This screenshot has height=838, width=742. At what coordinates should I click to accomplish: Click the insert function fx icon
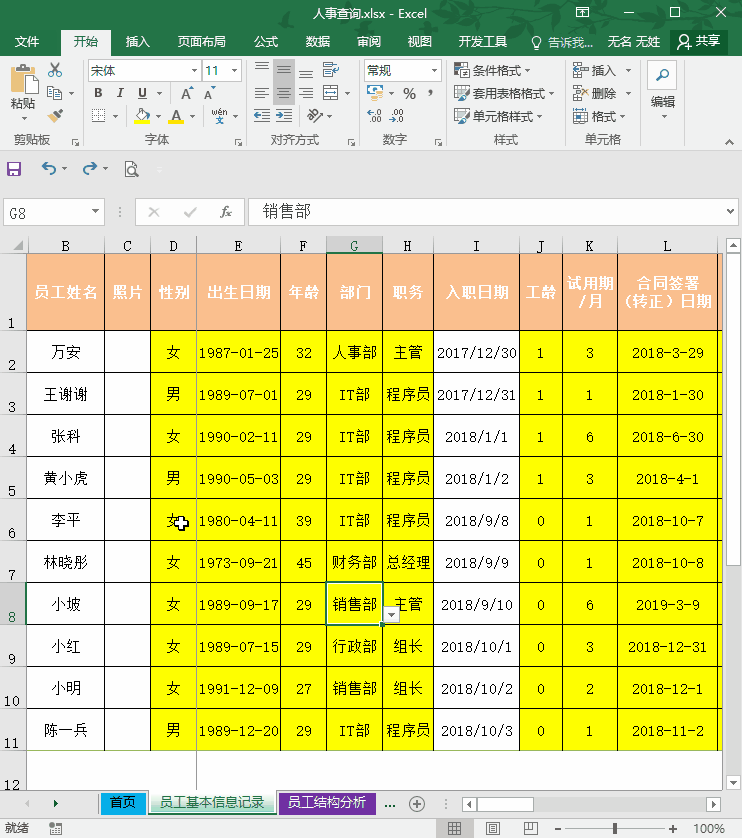click(x=226, y=212)
